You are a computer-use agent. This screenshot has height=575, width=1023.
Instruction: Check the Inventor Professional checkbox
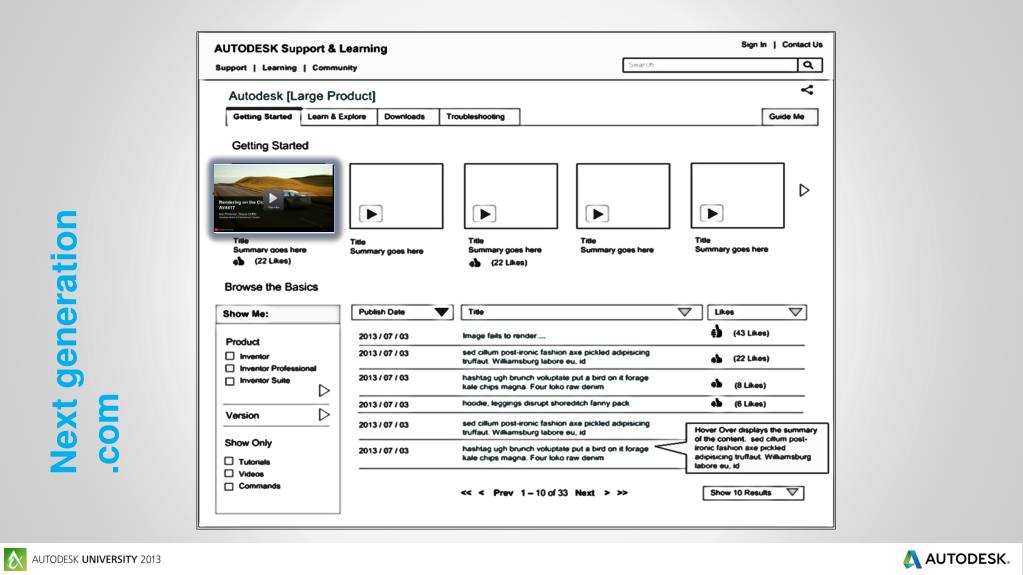pos(230,368)
